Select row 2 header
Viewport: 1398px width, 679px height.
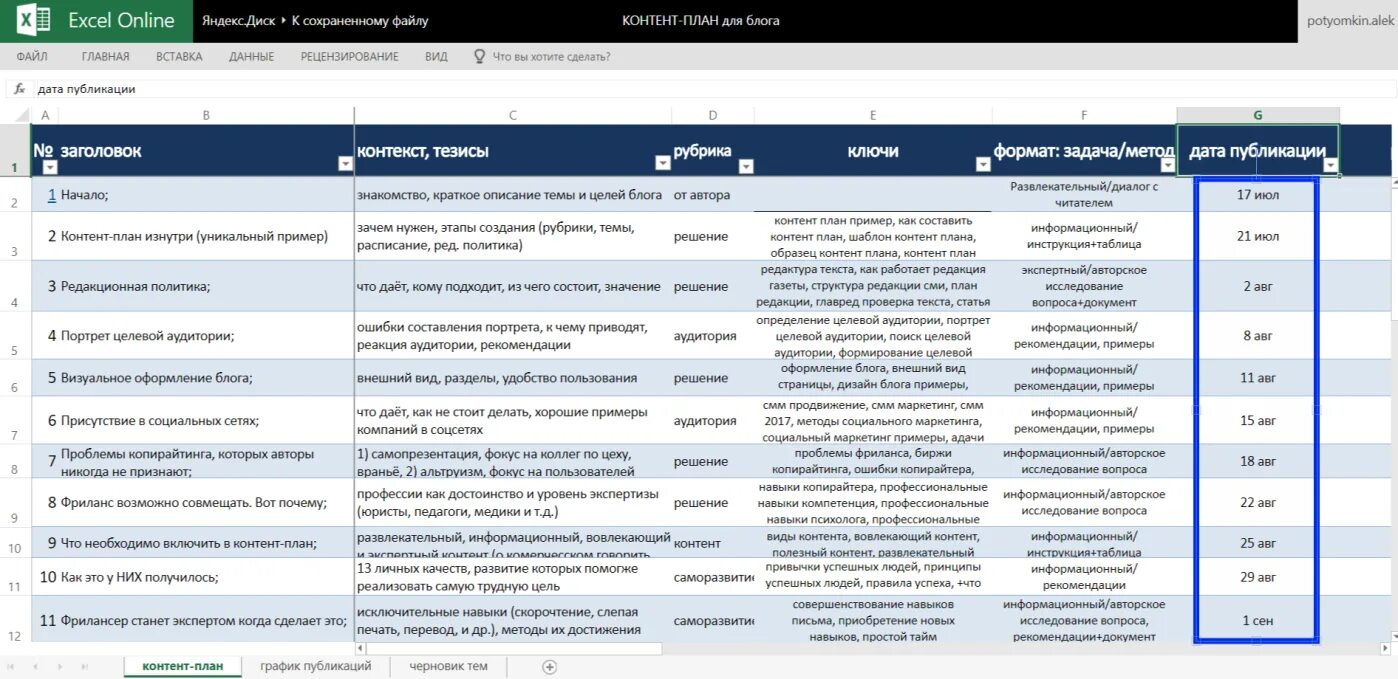click(15, 195)
